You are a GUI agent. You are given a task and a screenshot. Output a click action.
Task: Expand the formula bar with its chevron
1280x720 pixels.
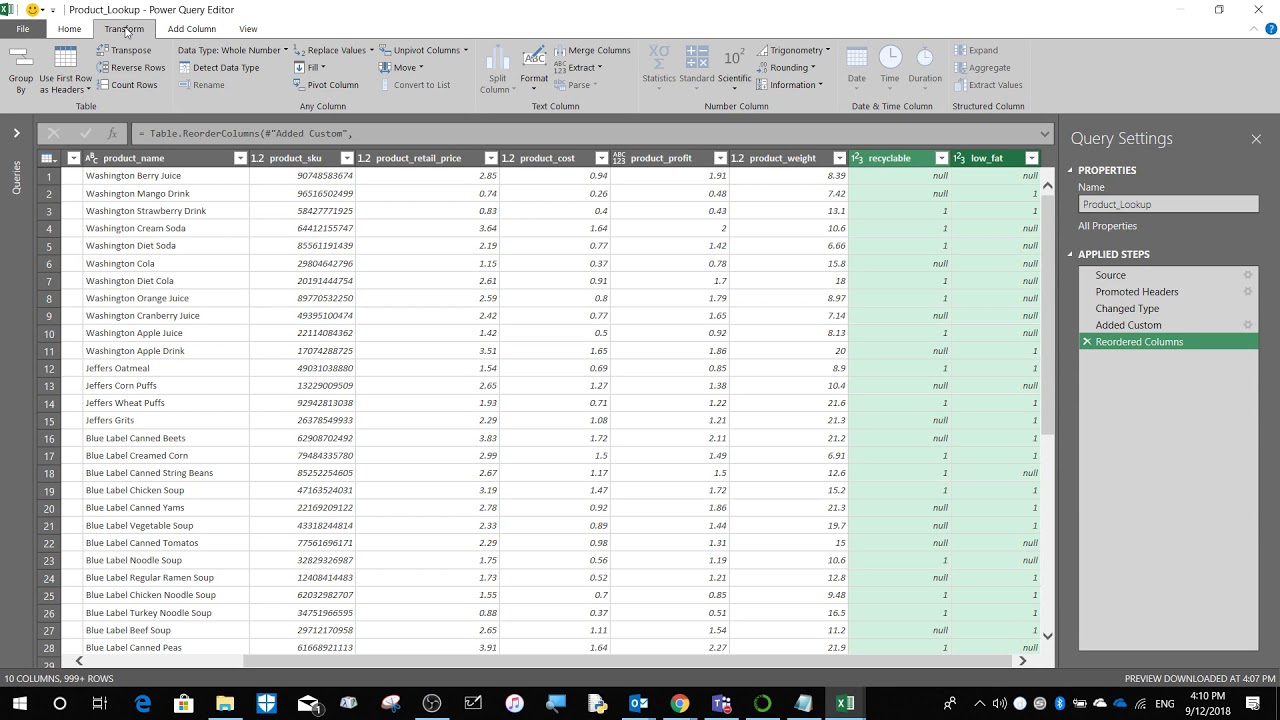[1045, 134]
